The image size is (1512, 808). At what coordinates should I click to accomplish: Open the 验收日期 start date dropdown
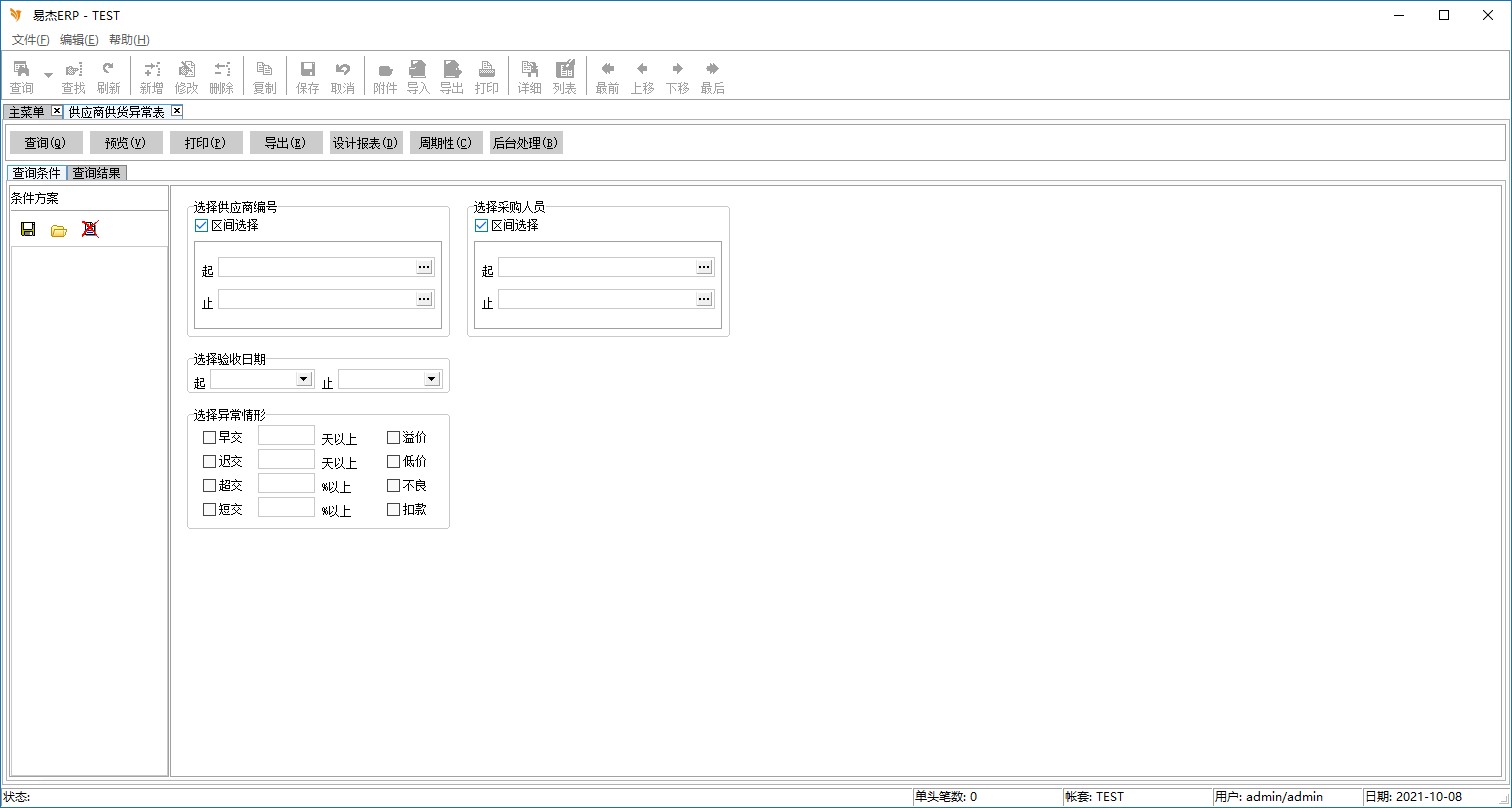pos(303,379)
